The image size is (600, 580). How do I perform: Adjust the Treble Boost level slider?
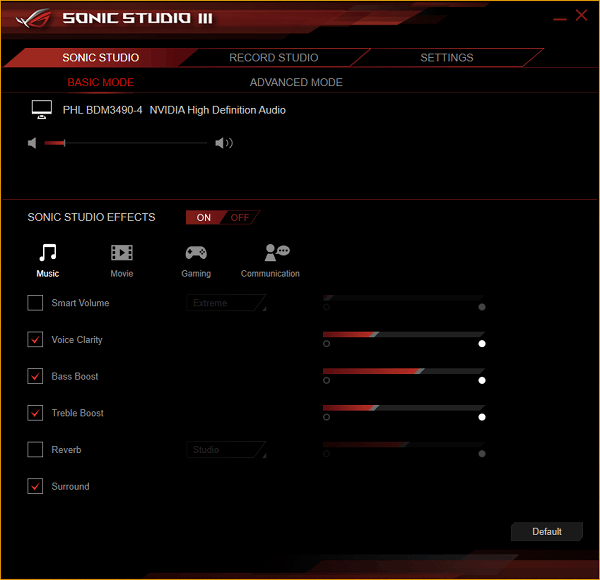click(x=404, y=408)
